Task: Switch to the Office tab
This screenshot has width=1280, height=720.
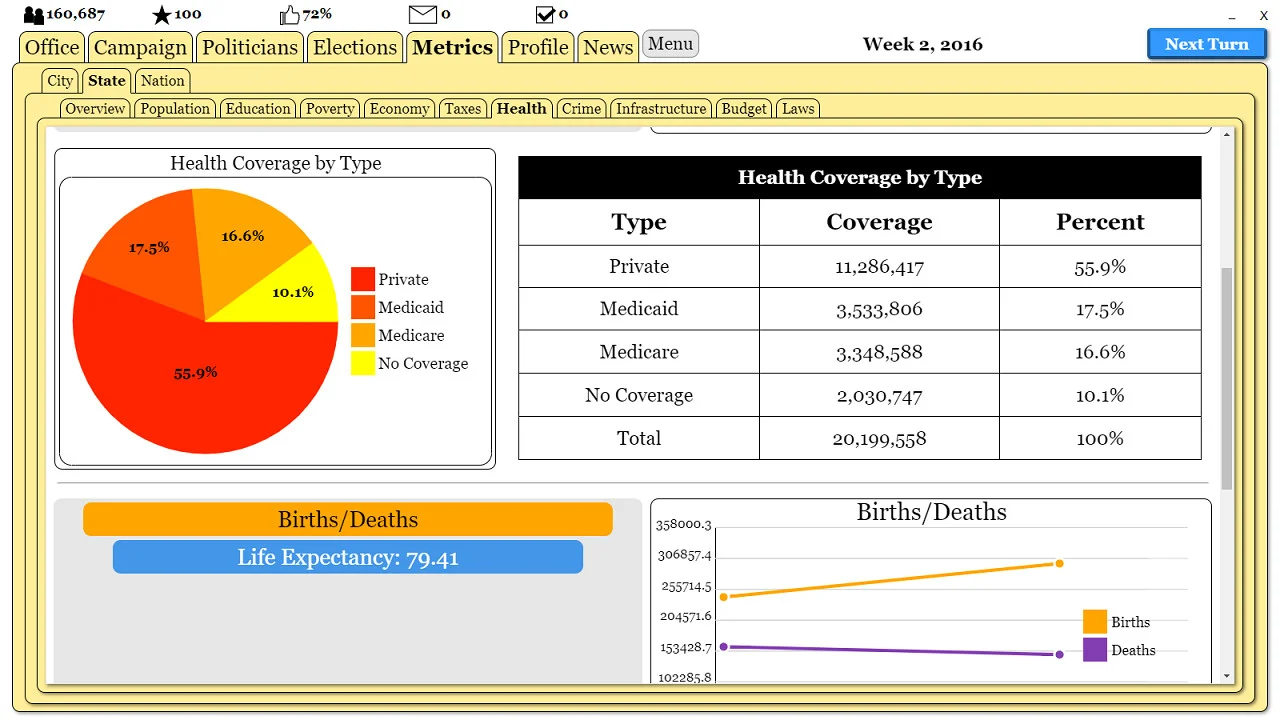Action: point(51,46)
